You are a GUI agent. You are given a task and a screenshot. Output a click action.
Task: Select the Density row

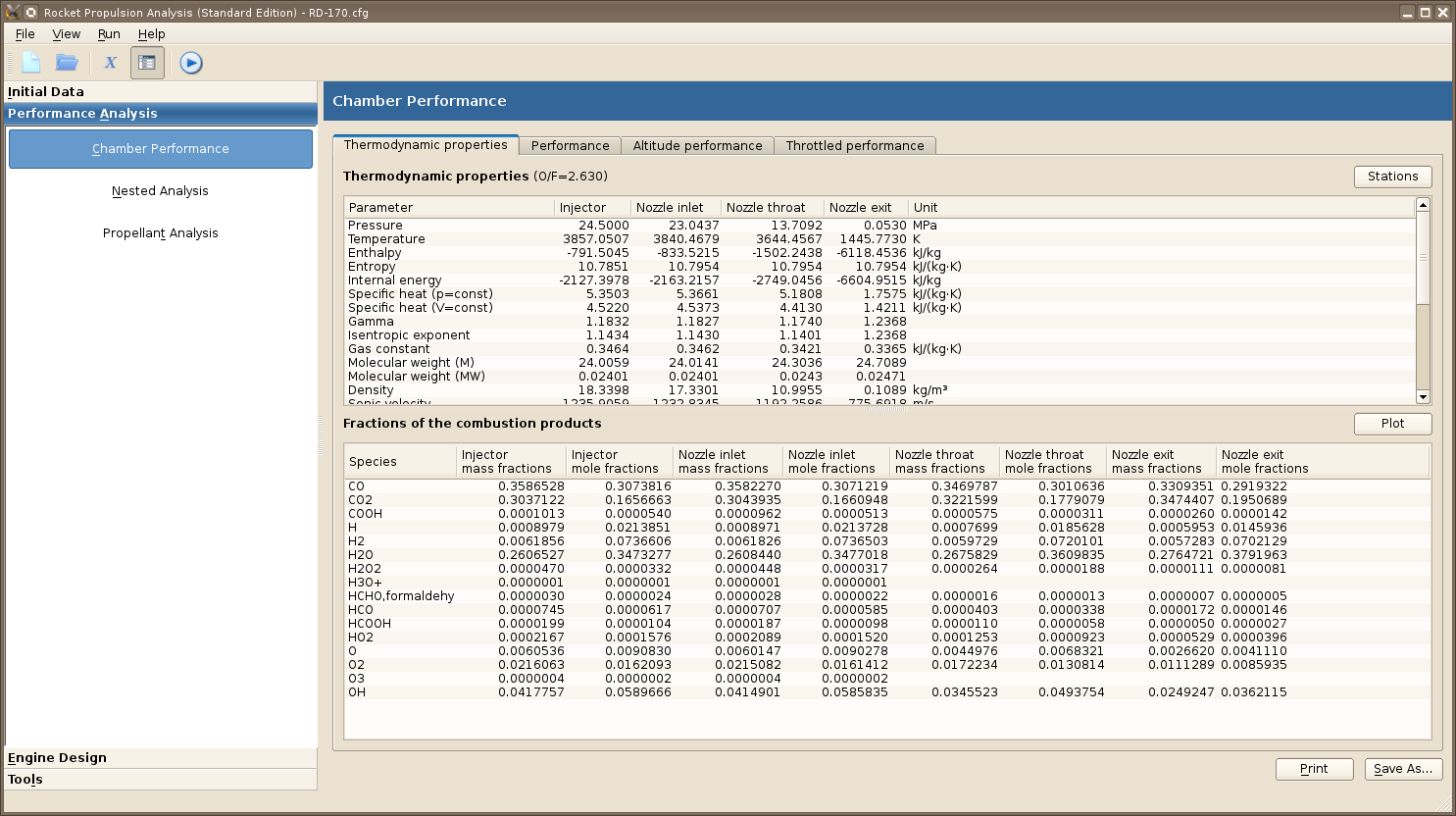pos(879,390)
